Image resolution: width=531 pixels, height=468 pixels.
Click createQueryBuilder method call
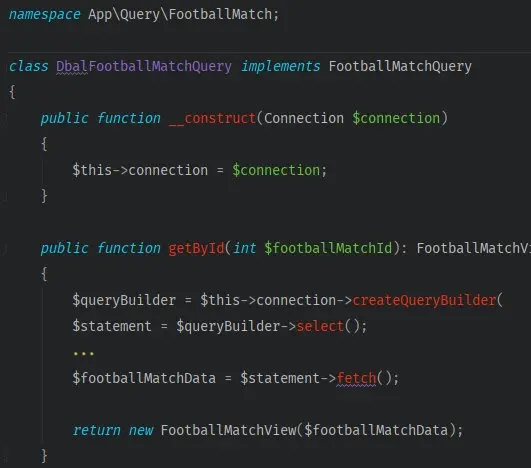coord(424,300)
